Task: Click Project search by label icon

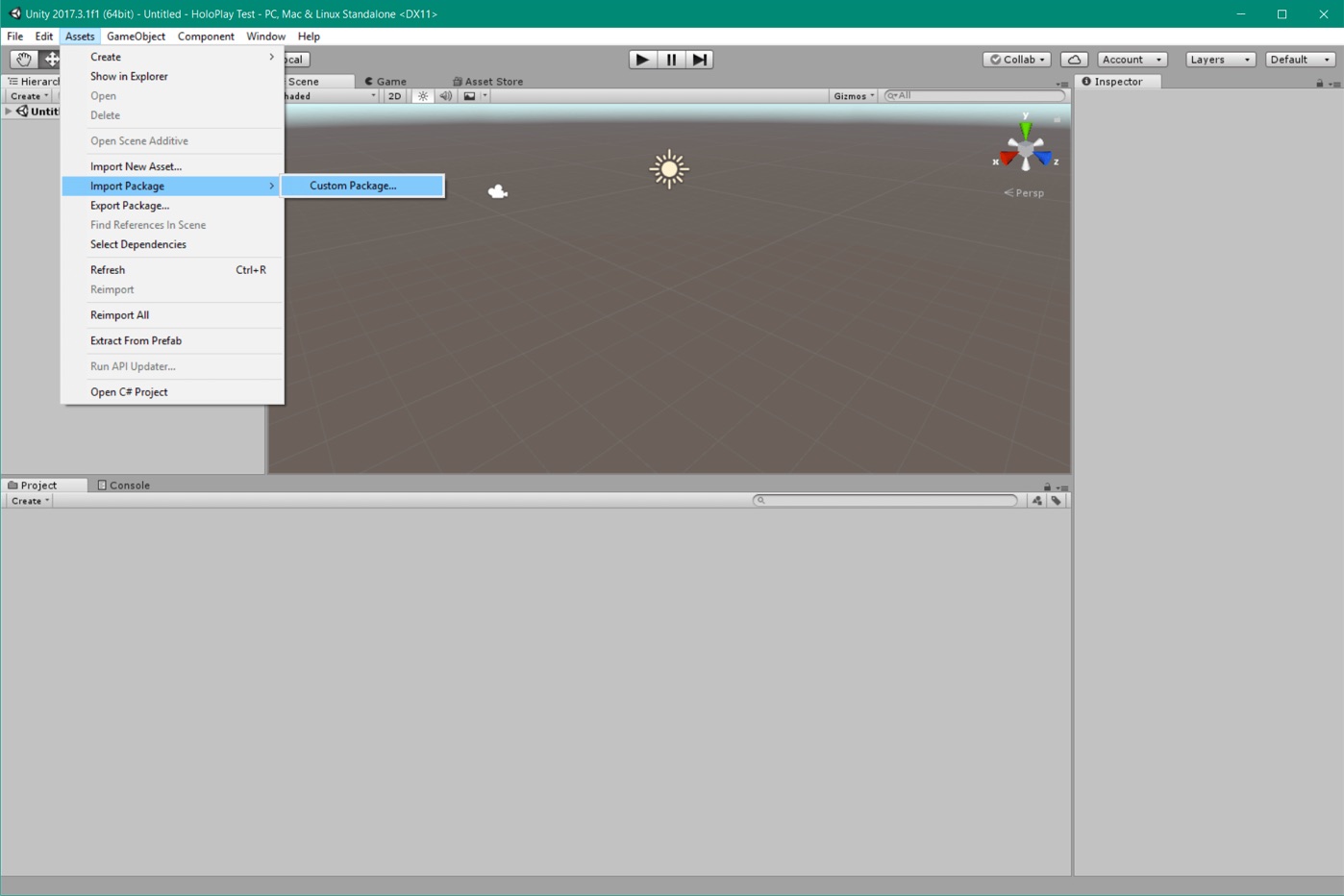Action: point(1056,501)
